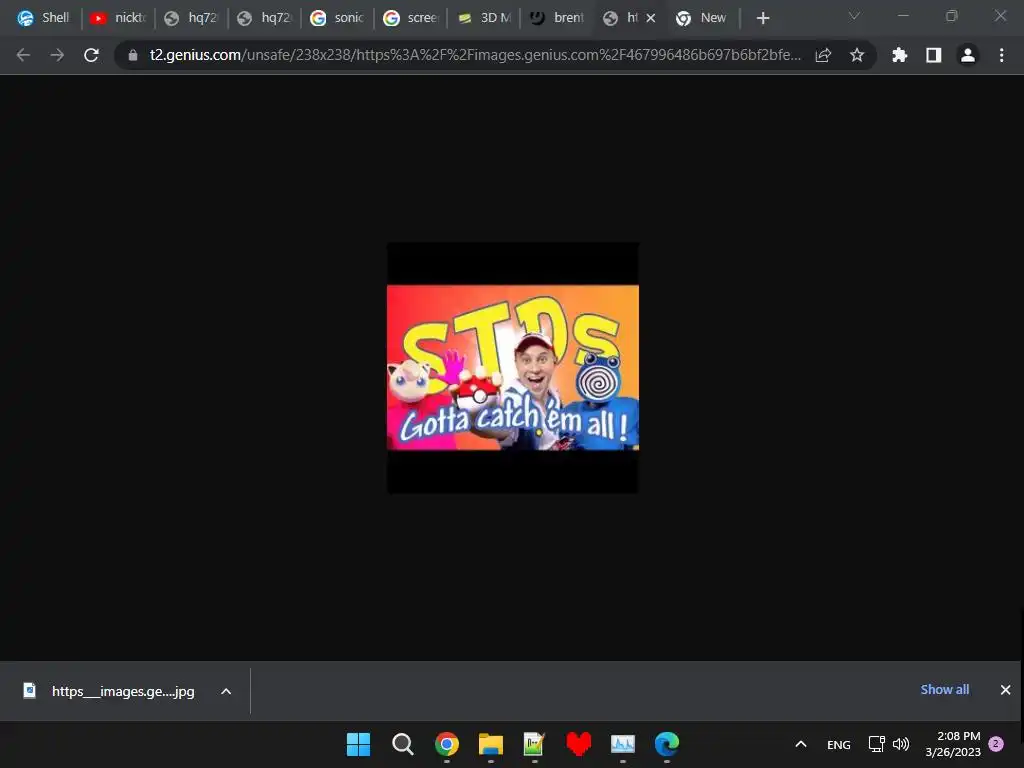
Task: Open clock and calendar flyout
Action: point(953,744)
